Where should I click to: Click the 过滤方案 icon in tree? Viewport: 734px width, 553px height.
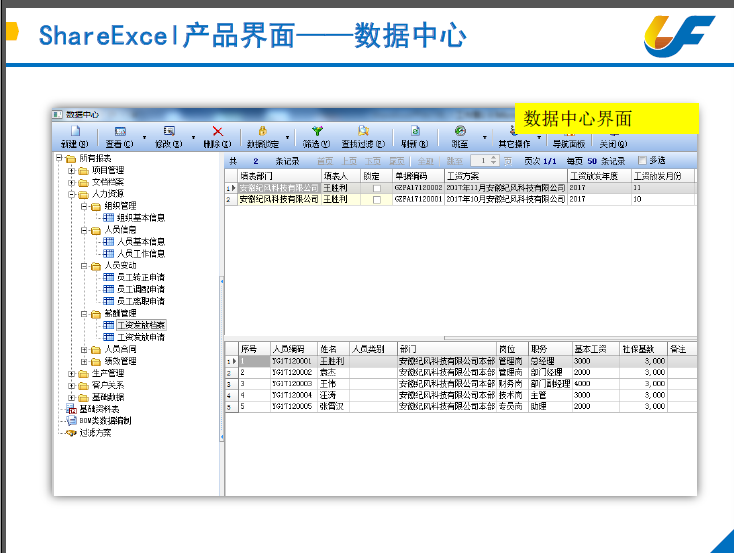pyautogui.click(x=71, y=433)
